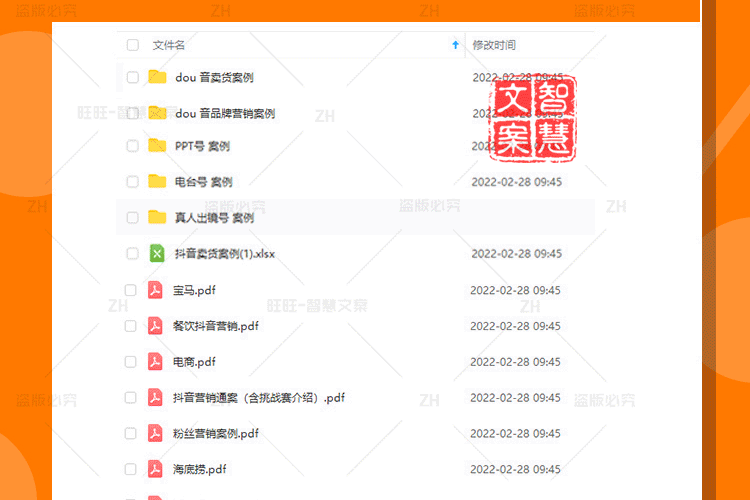Click the PDF icon of 粉丝营销案例.pdf
The width and height of the screenshot is (750, 500).
point(155,433)
